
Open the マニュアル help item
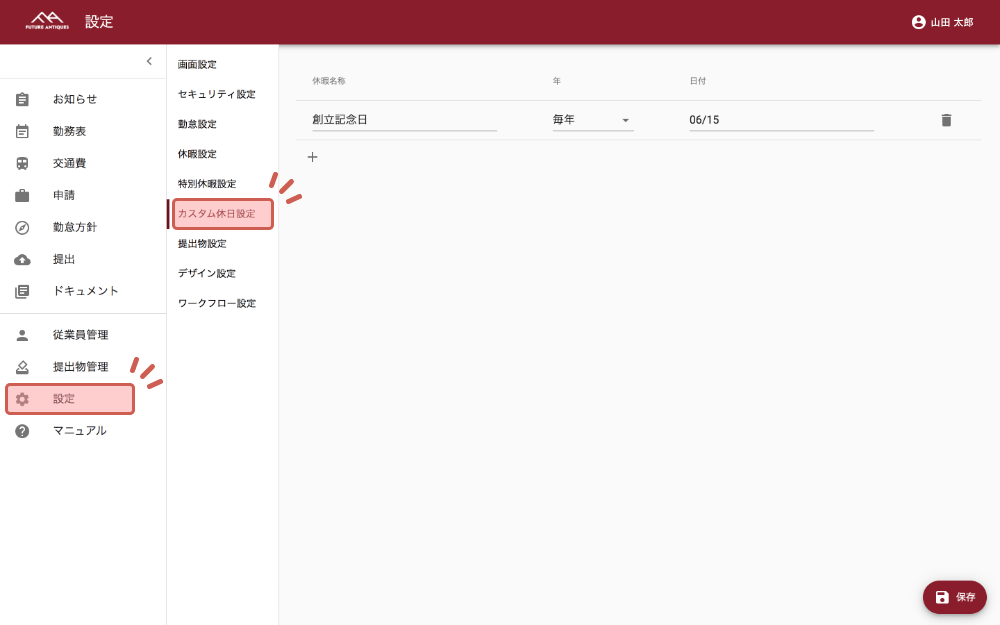[x=79, y=431]
